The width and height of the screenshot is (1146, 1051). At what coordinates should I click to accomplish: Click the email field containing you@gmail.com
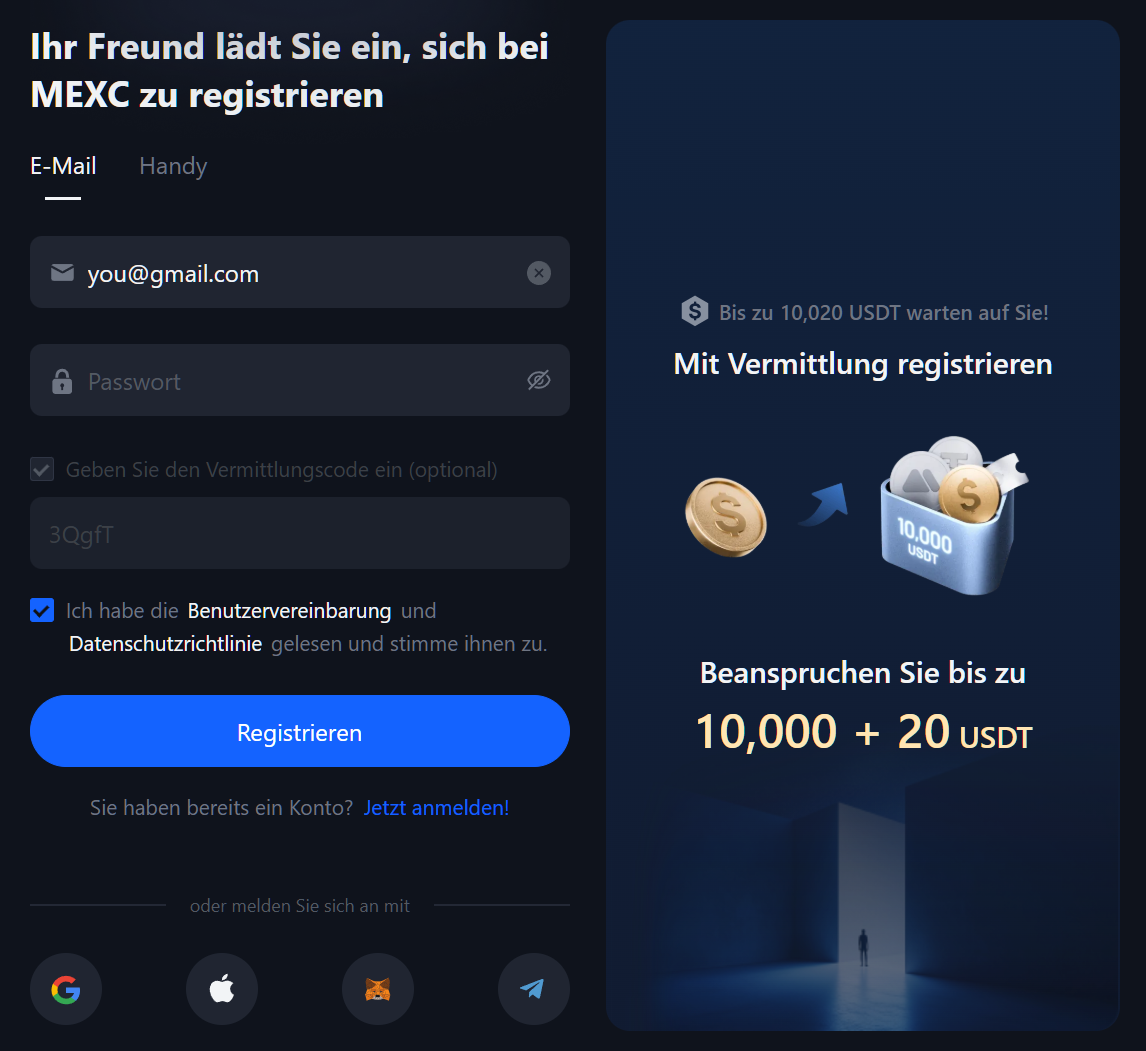[x=300, y=272]
